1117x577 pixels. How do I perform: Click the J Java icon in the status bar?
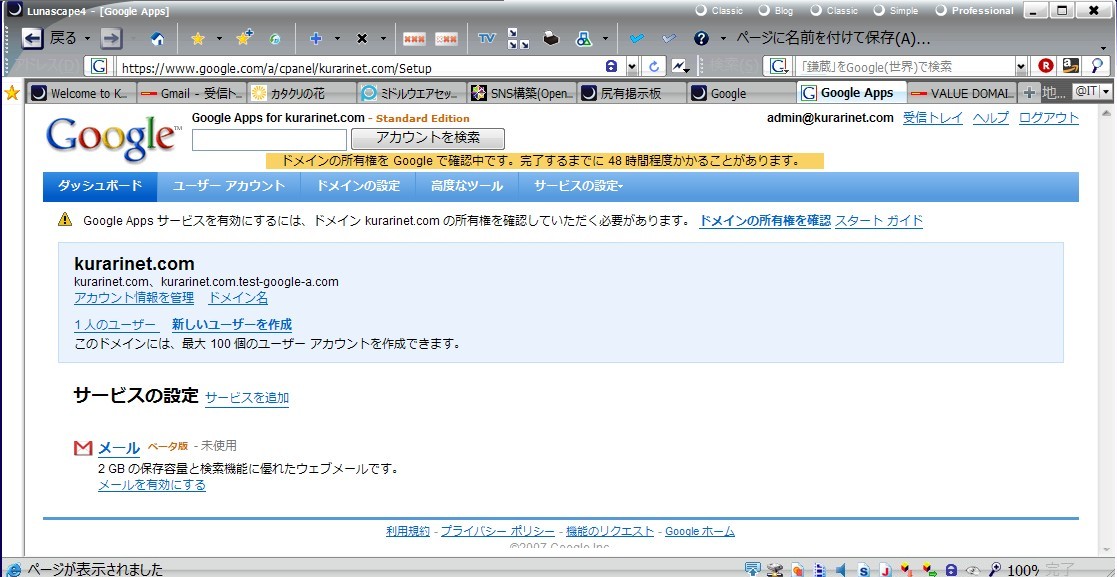point(885,570)
